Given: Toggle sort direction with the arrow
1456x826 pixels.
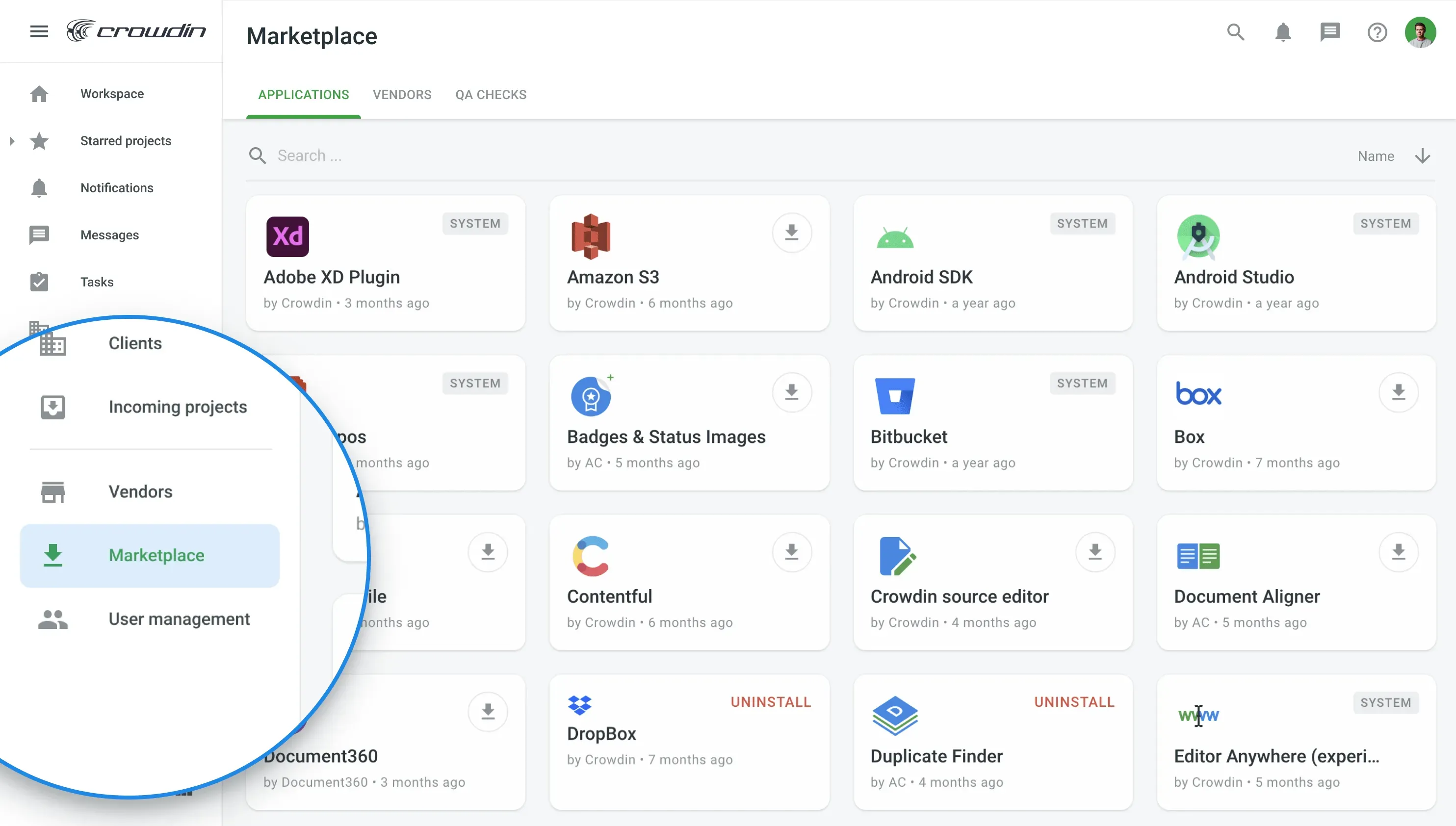Looking at the screenshot, I should click(1422, 155).
